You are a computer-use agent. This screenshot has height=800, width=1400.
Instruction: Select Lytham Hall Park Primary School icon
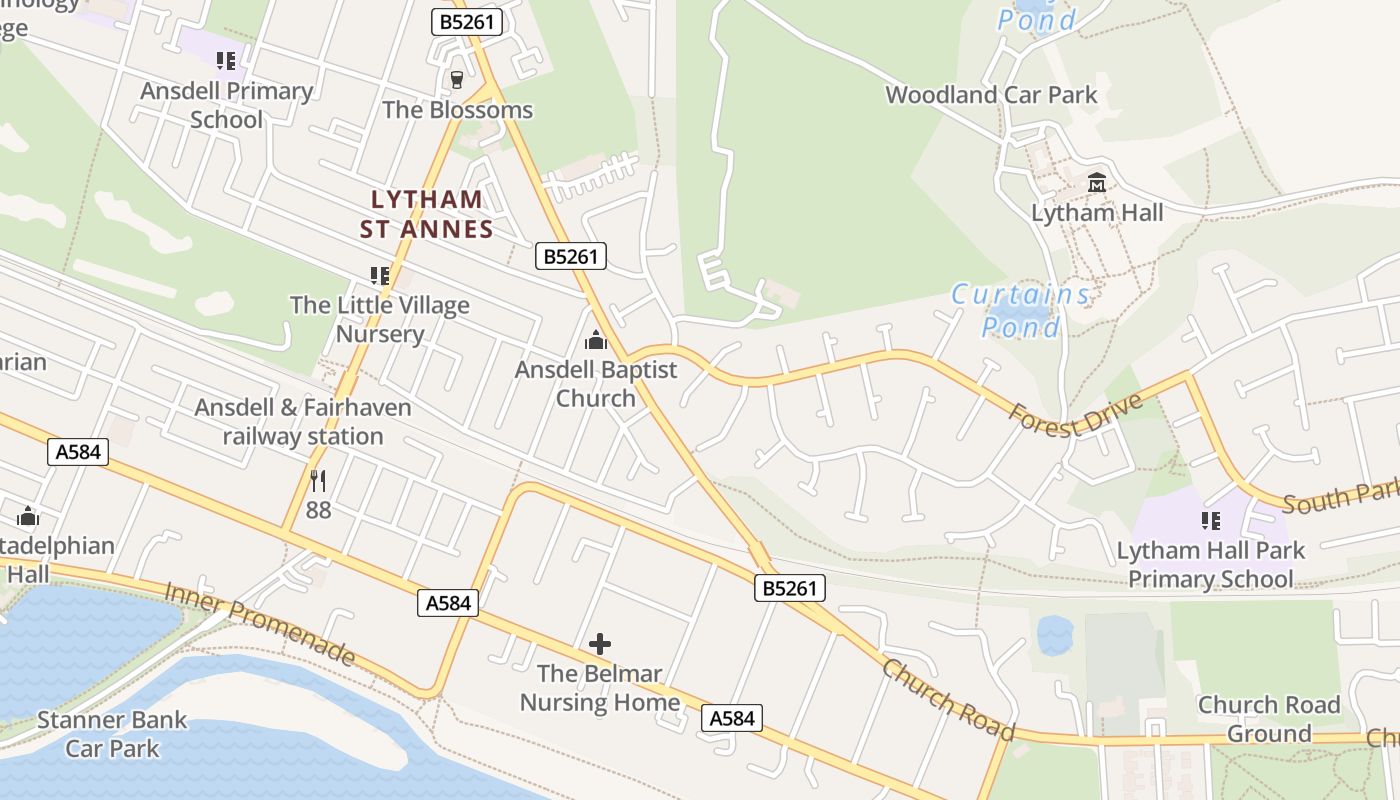click(1210, 521)
